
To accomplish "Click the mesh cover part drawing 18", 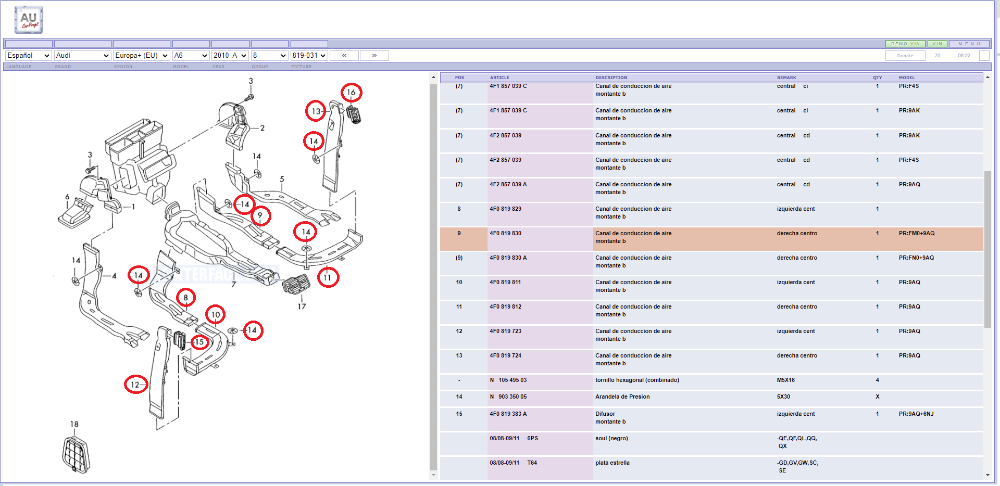I will tap(75, 454).
